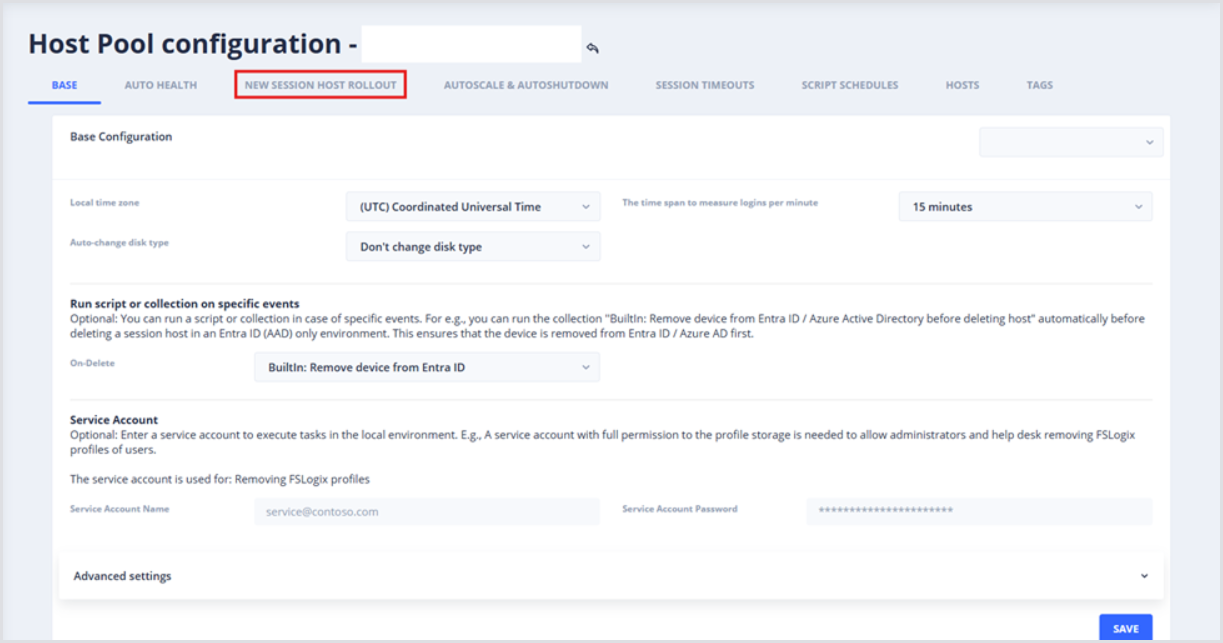Click the Service Account Name field

(427, 511)
